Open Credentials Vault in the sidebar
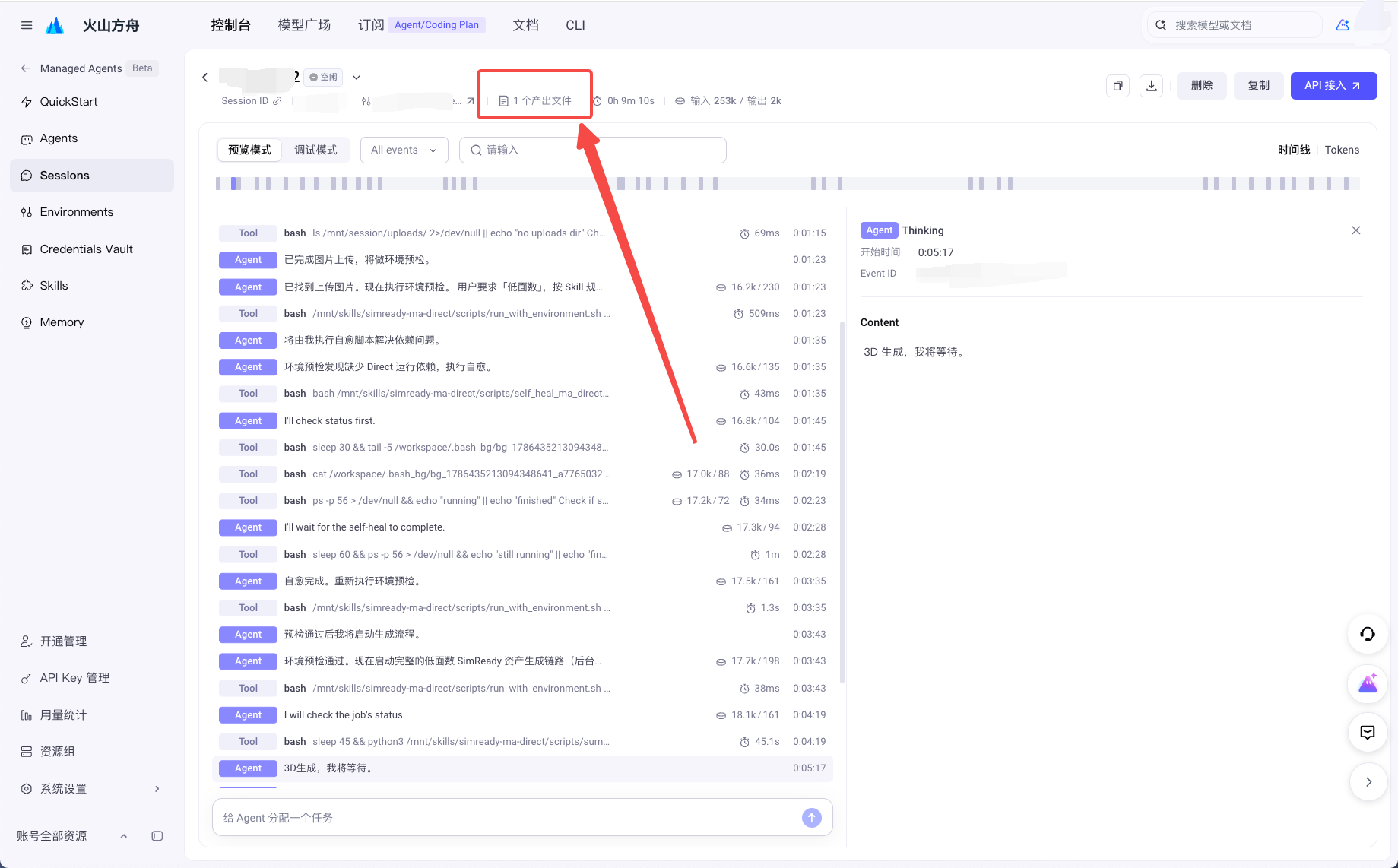Image resolution: width=1398 pixels, height=868 pixels. coord(92,249)
